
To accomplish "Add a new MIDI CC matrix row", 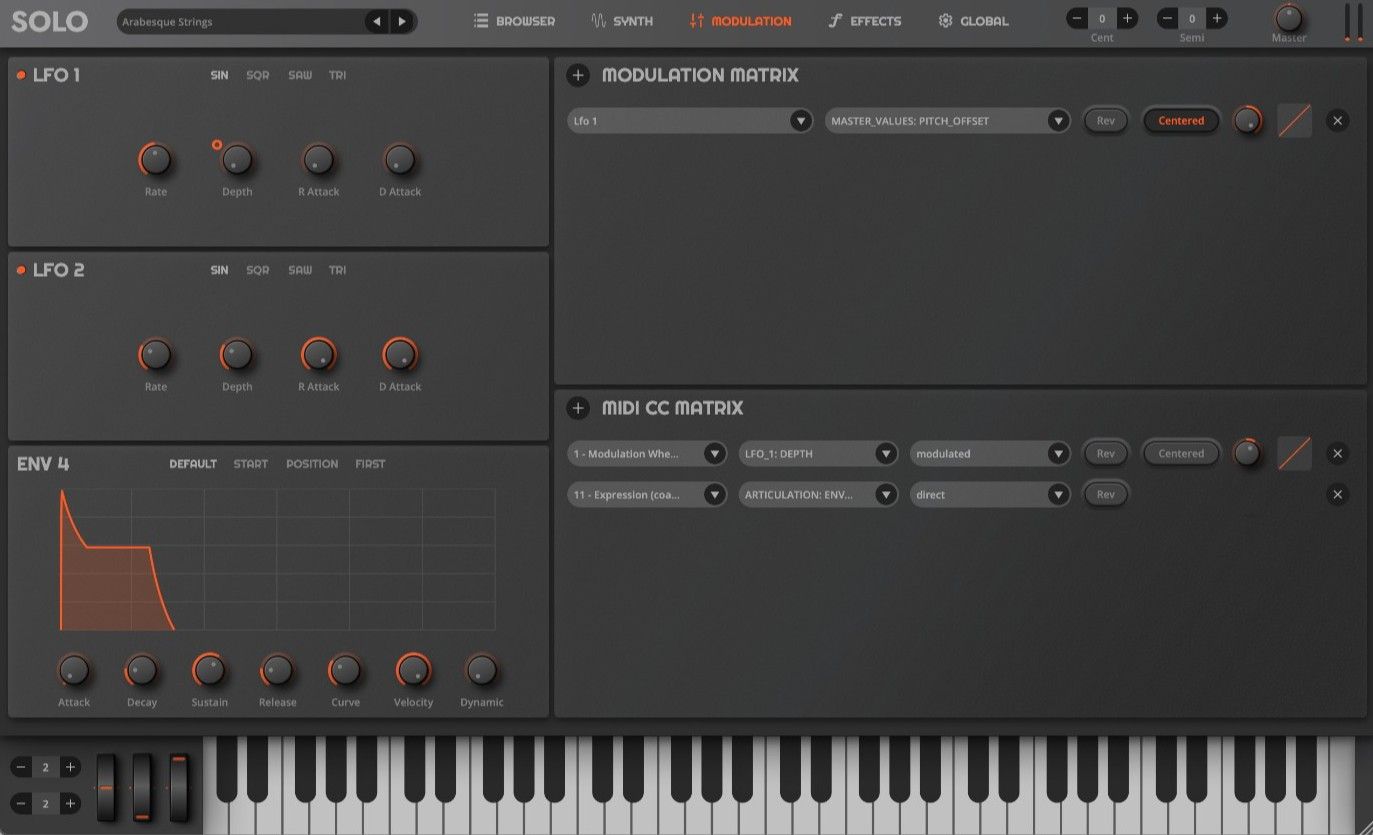I will [577, 408].
